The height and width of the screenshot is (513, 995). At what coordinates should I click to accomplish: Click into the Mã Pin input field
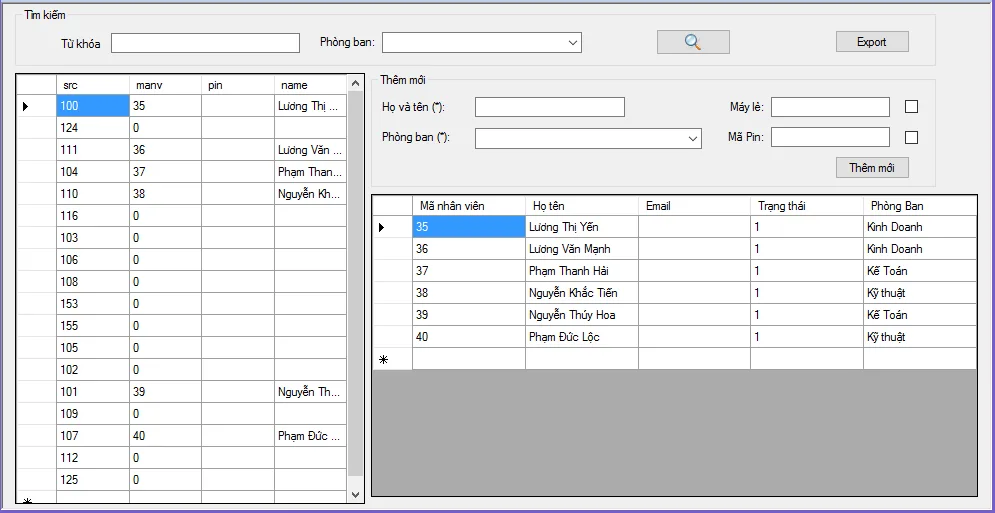829,137
